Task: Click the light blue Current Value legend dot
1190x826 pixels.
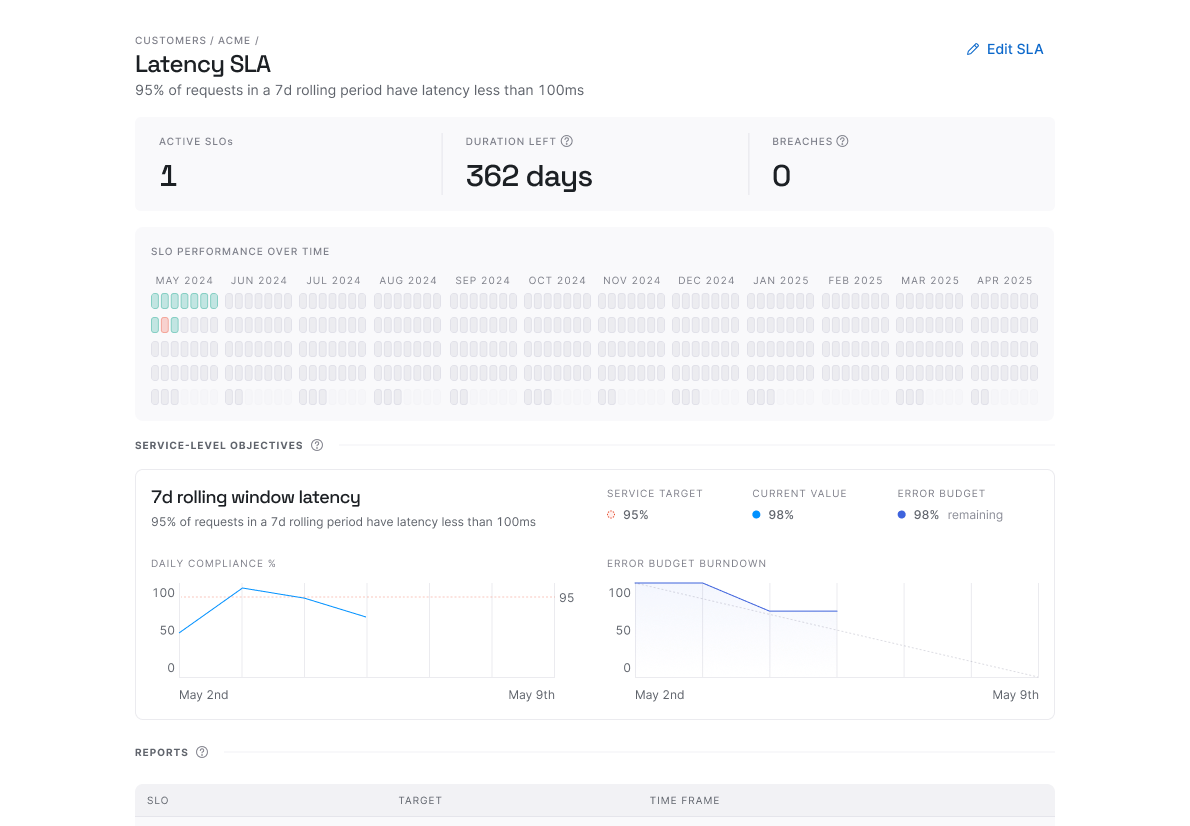Action: pos(757,515)
